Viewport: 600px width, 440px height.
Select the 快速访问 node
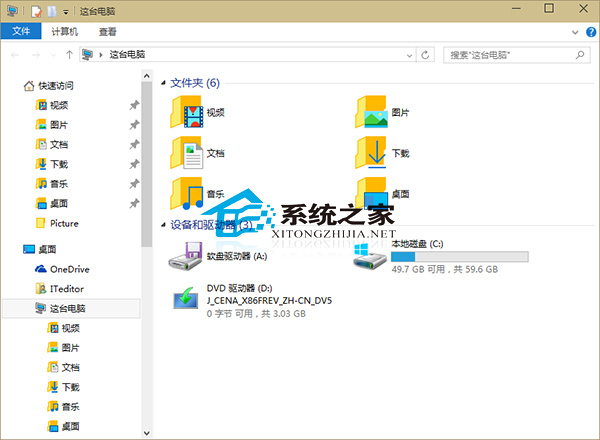pos(48,85)
